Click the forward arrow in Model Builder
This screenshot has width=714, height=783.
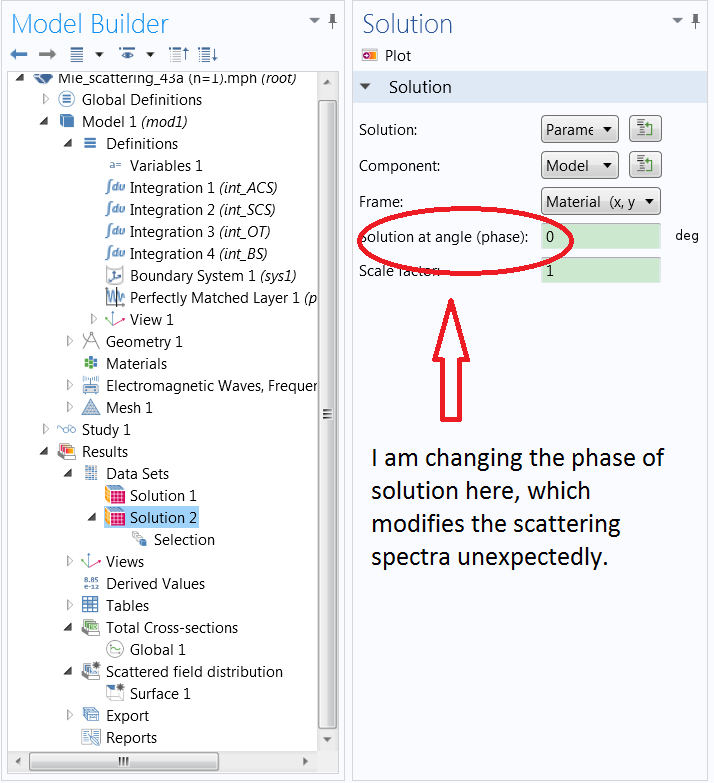46,54
